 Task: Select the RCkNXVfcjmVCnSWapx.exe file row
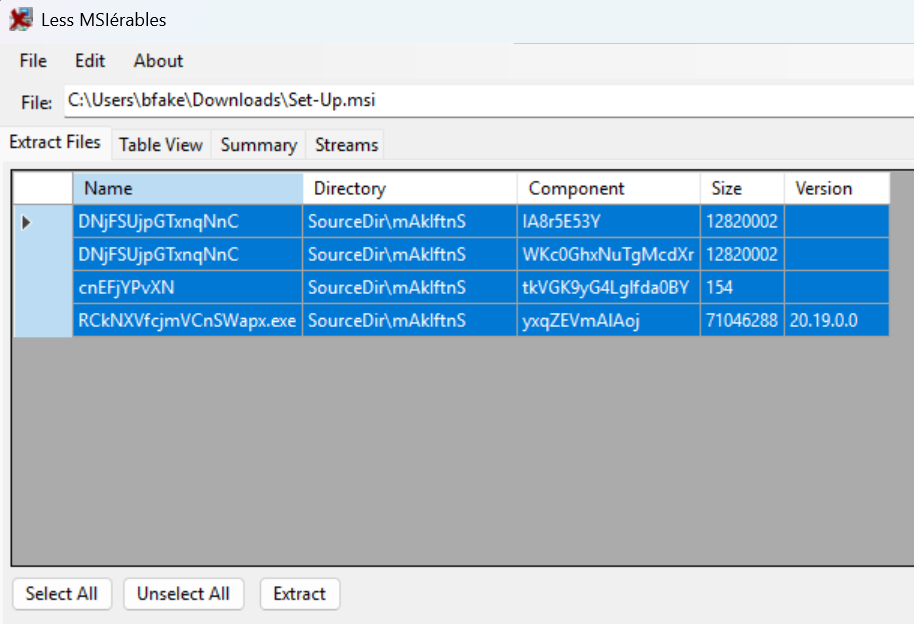point(187,321)
